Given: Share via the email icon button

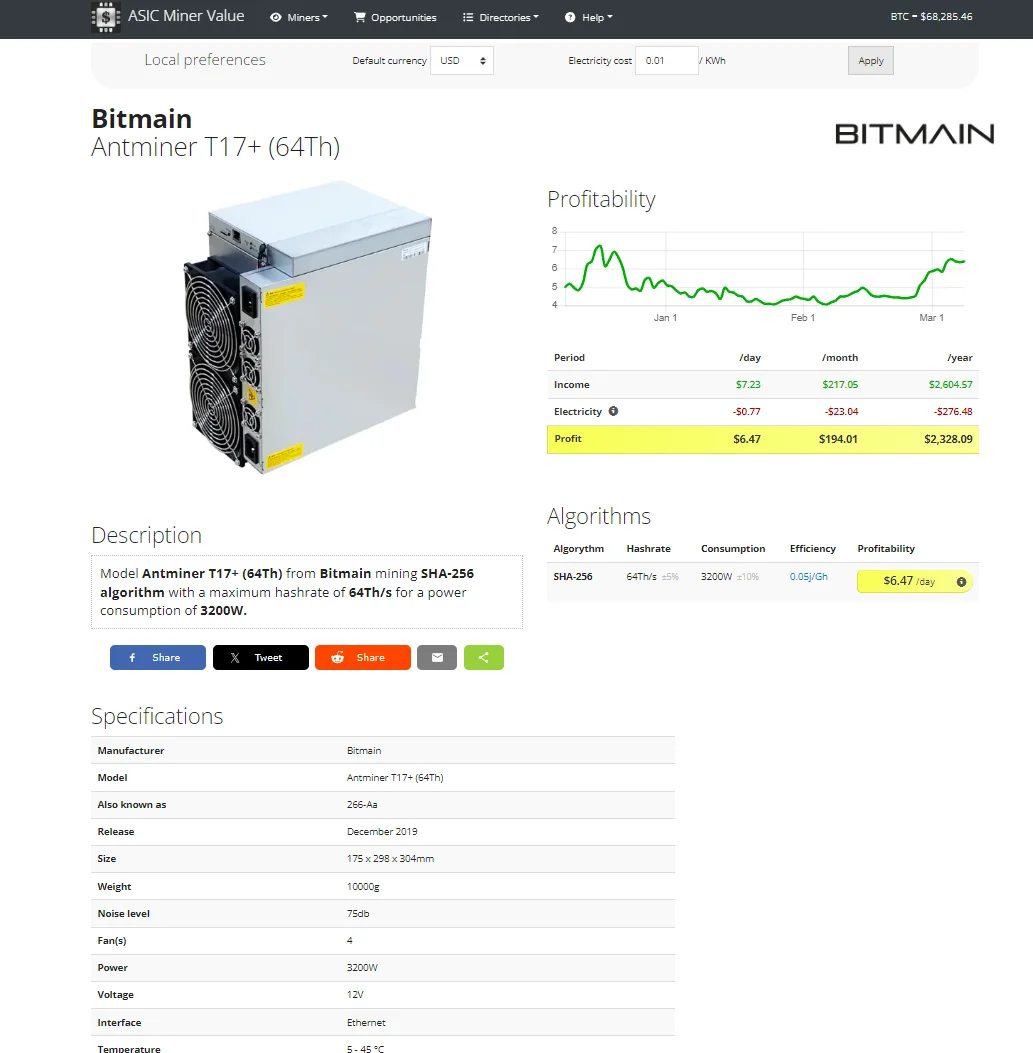Looking at the screenshot, I should tap(437, 657).
